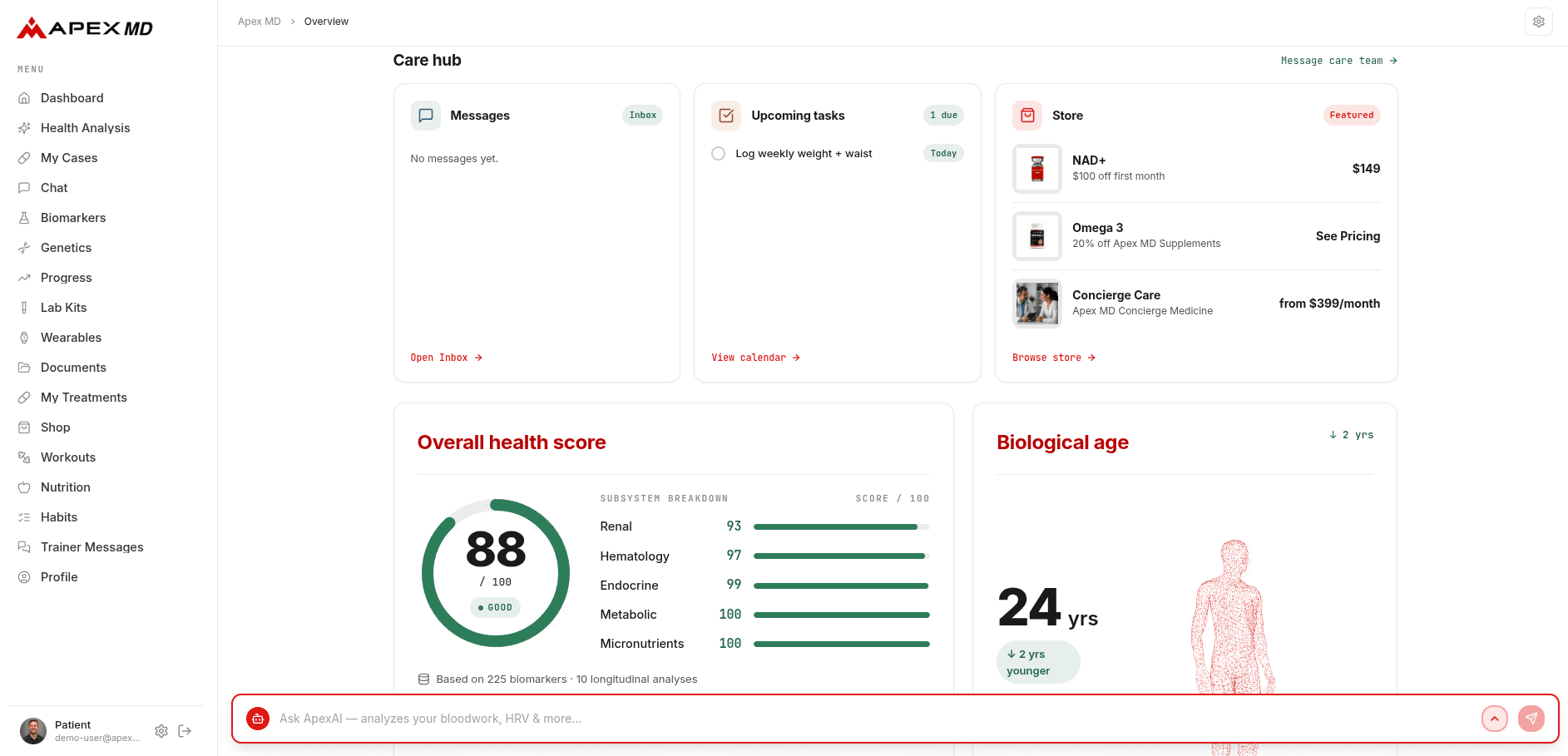Viewport: 1568px width, 756px height.
Task: Click the Trainer Messages icon
Action: tap(24, 547)
